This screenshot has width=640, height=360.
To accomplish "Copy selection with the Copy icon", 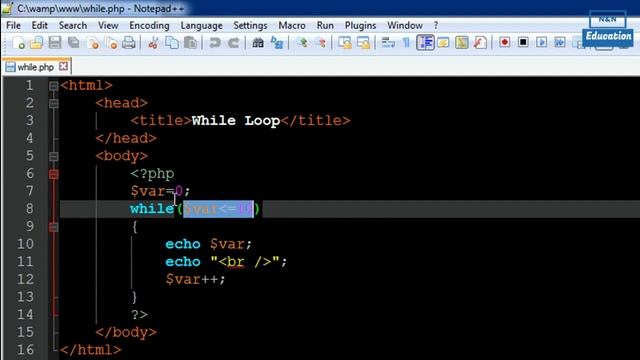I will coord(172,42).
